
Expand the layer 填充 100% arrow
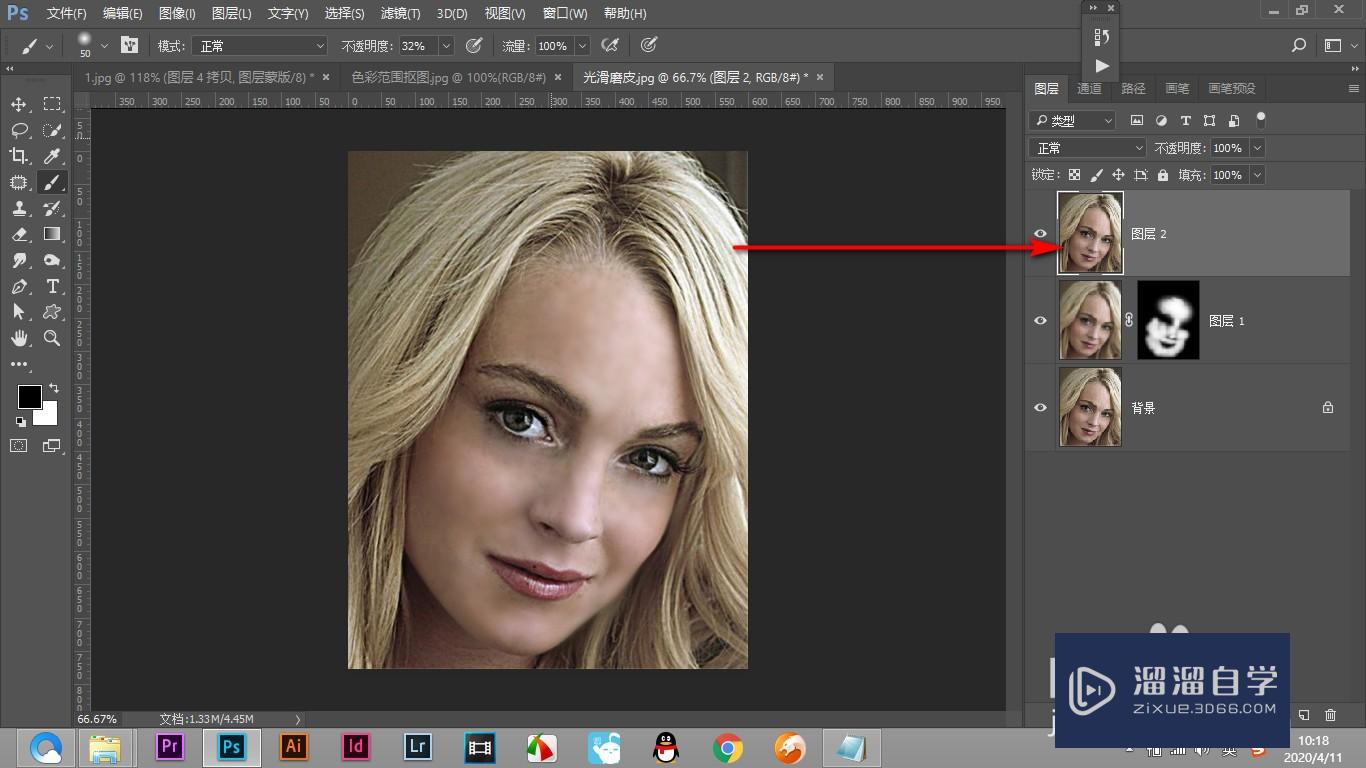[x=1257, y=175]
